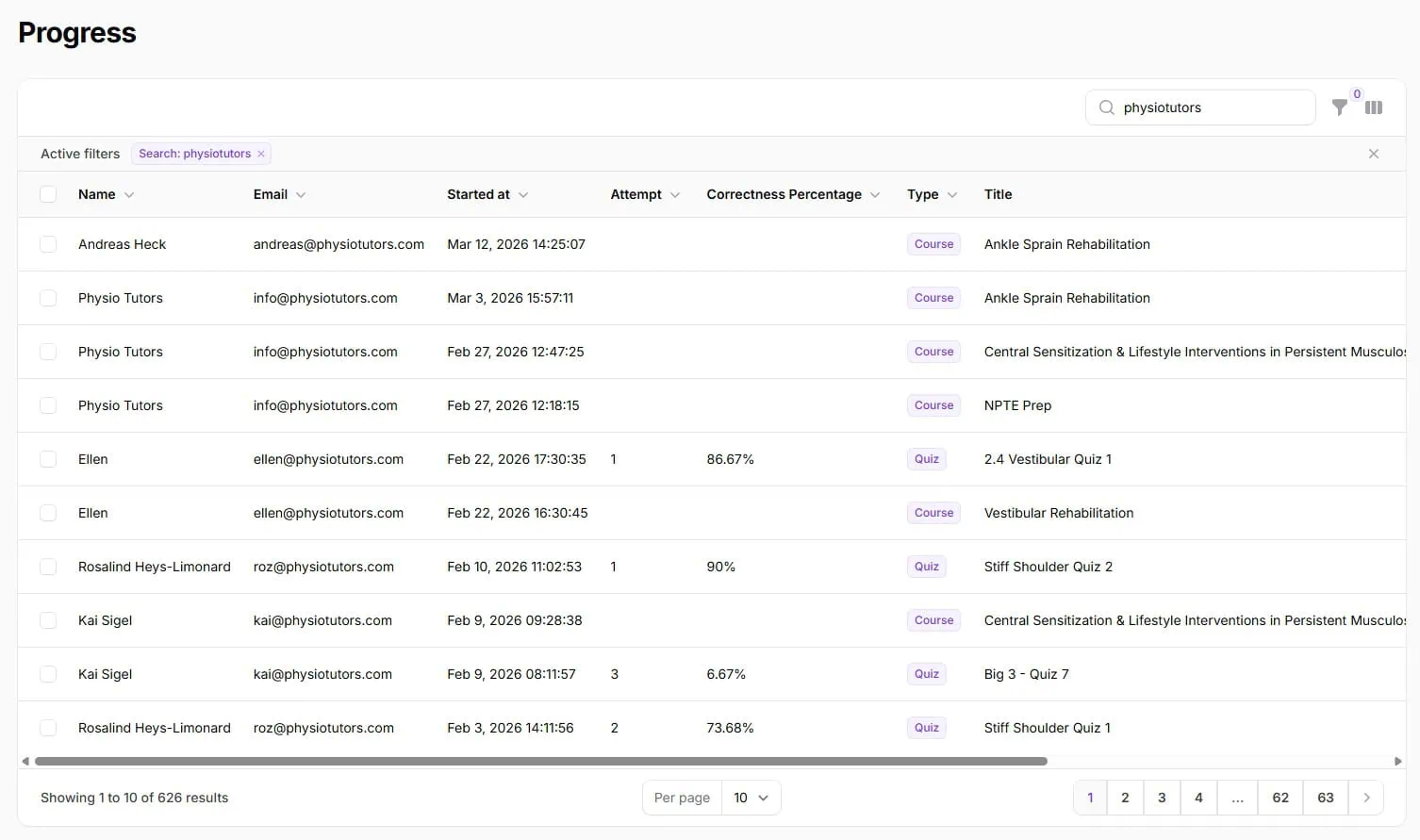Click the Quiz tag for Big 3 - Quiz 7
The height and width of the screenshot is (840, 1420).
[927, 674]
